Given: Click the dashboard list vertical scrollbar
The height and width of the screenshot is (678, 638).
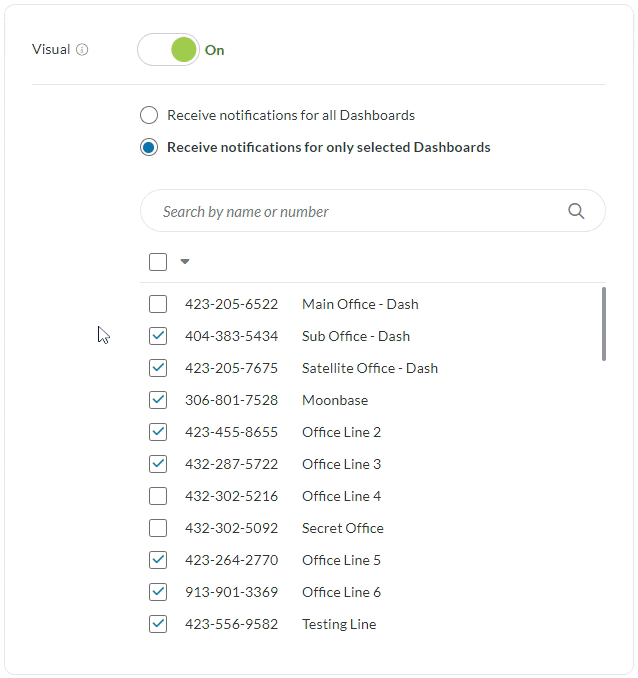Looking at the screenshot, I should coord(603,324).
